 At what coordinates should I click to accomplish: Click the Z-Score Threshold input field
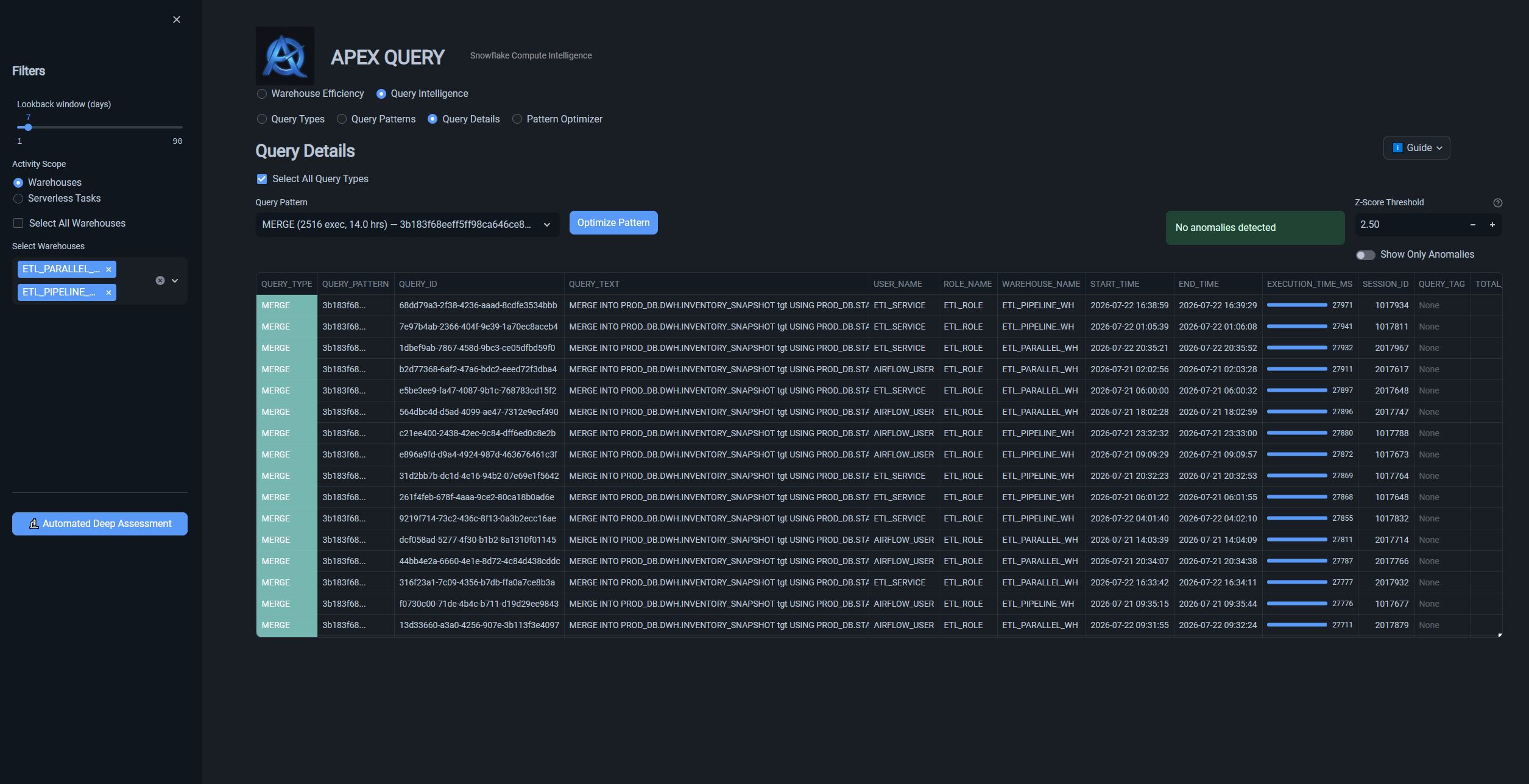[x=1409, y=225]
